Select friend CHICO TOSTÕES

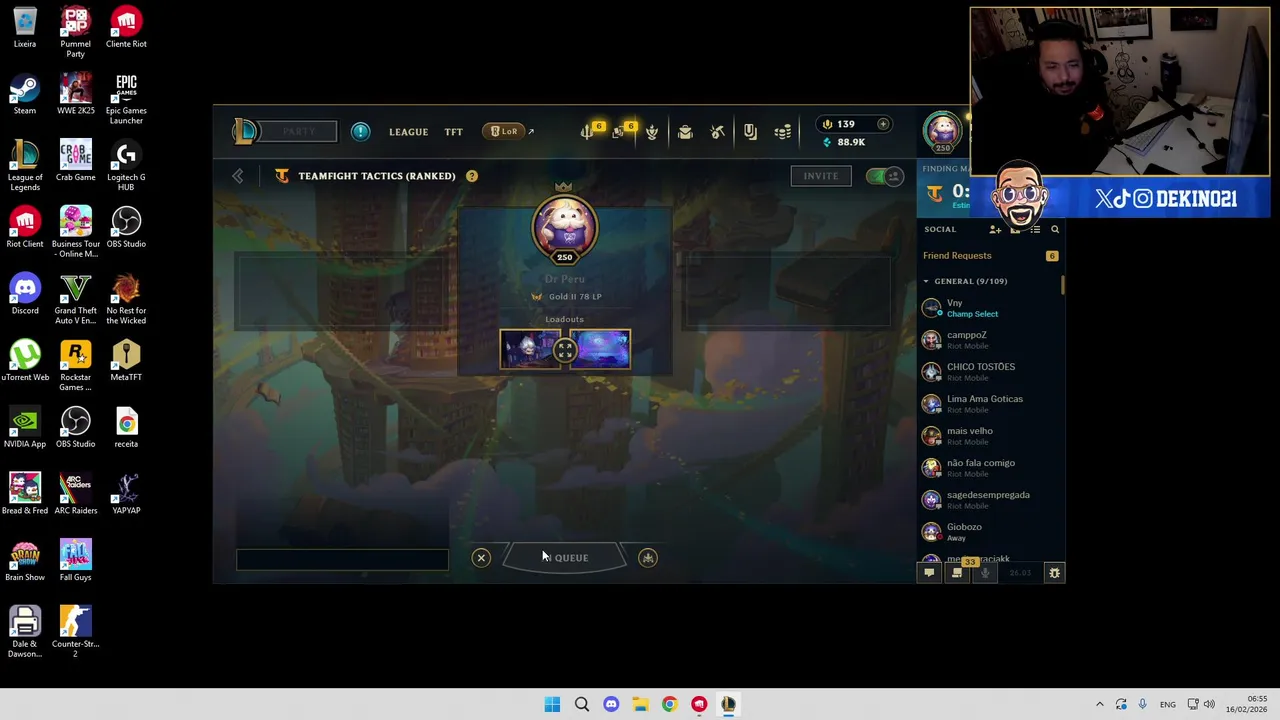click(990, 372)
